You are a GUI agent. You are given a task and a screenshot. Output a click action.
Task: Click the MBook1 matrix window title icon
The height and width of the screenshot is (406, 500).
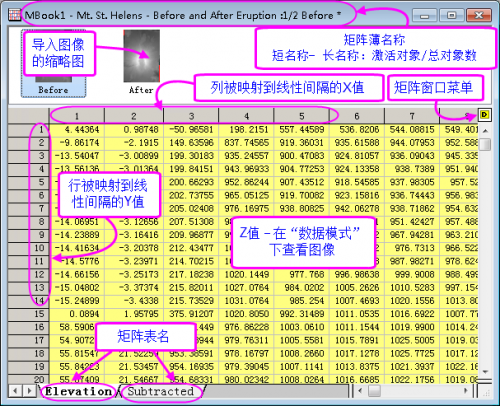pyautogui.click(x=14, y=15)
